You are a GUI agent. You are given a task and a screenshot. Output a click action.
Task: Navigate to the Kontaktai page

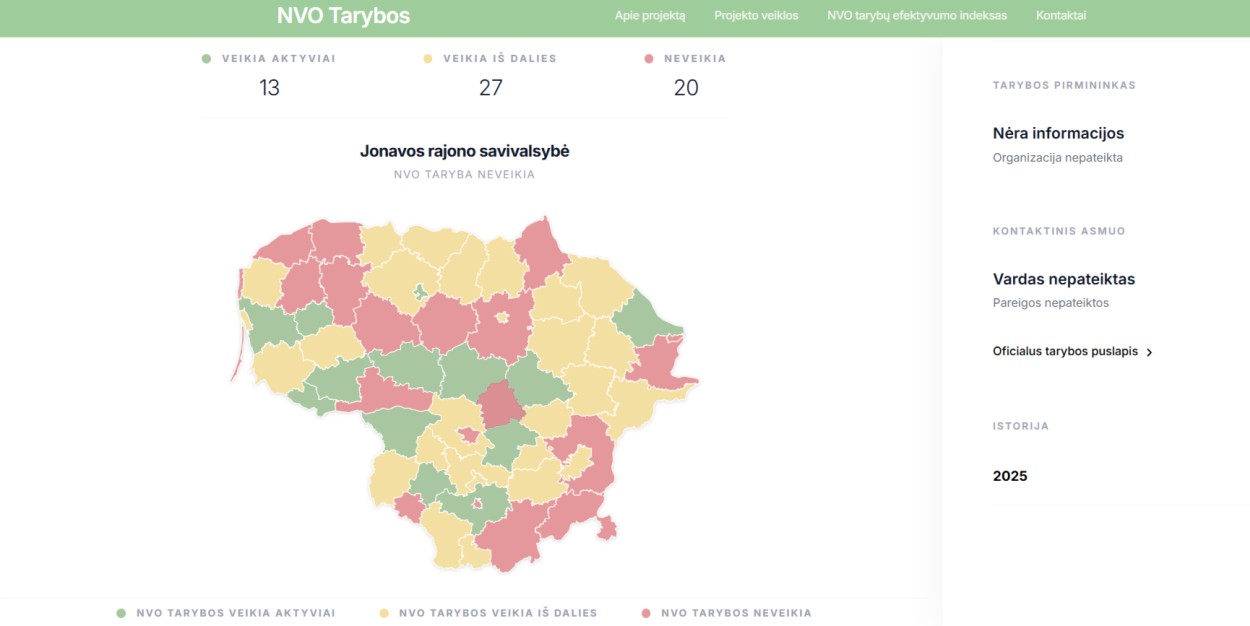(x=1061, y=16)
